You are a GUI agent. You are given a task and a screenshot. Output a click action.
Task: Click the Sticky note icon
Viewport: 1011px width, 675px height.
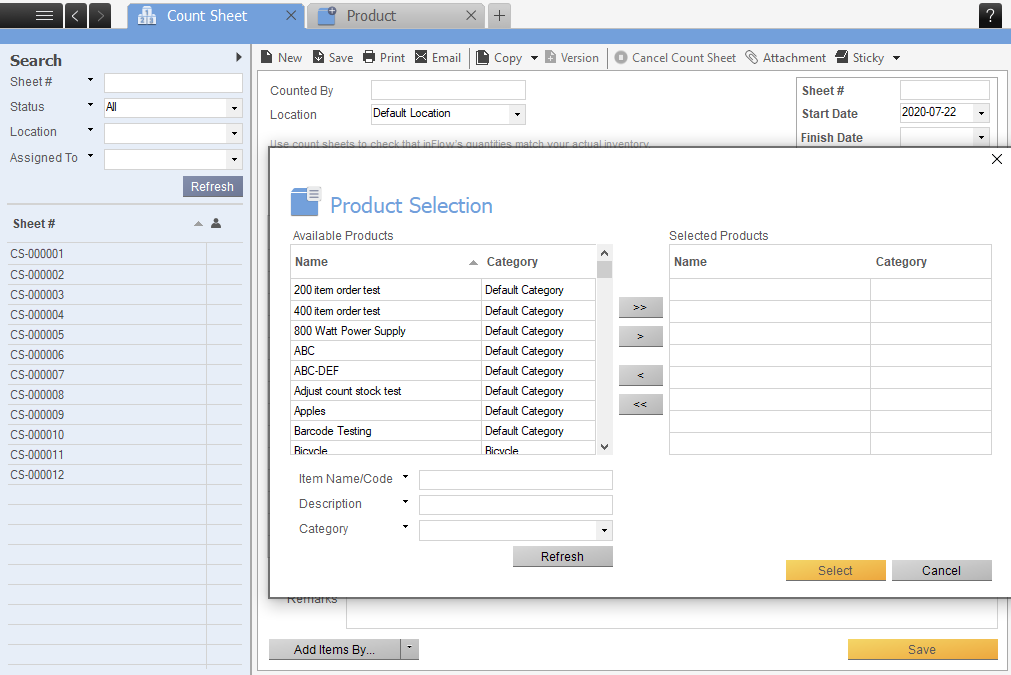point(842,58)
